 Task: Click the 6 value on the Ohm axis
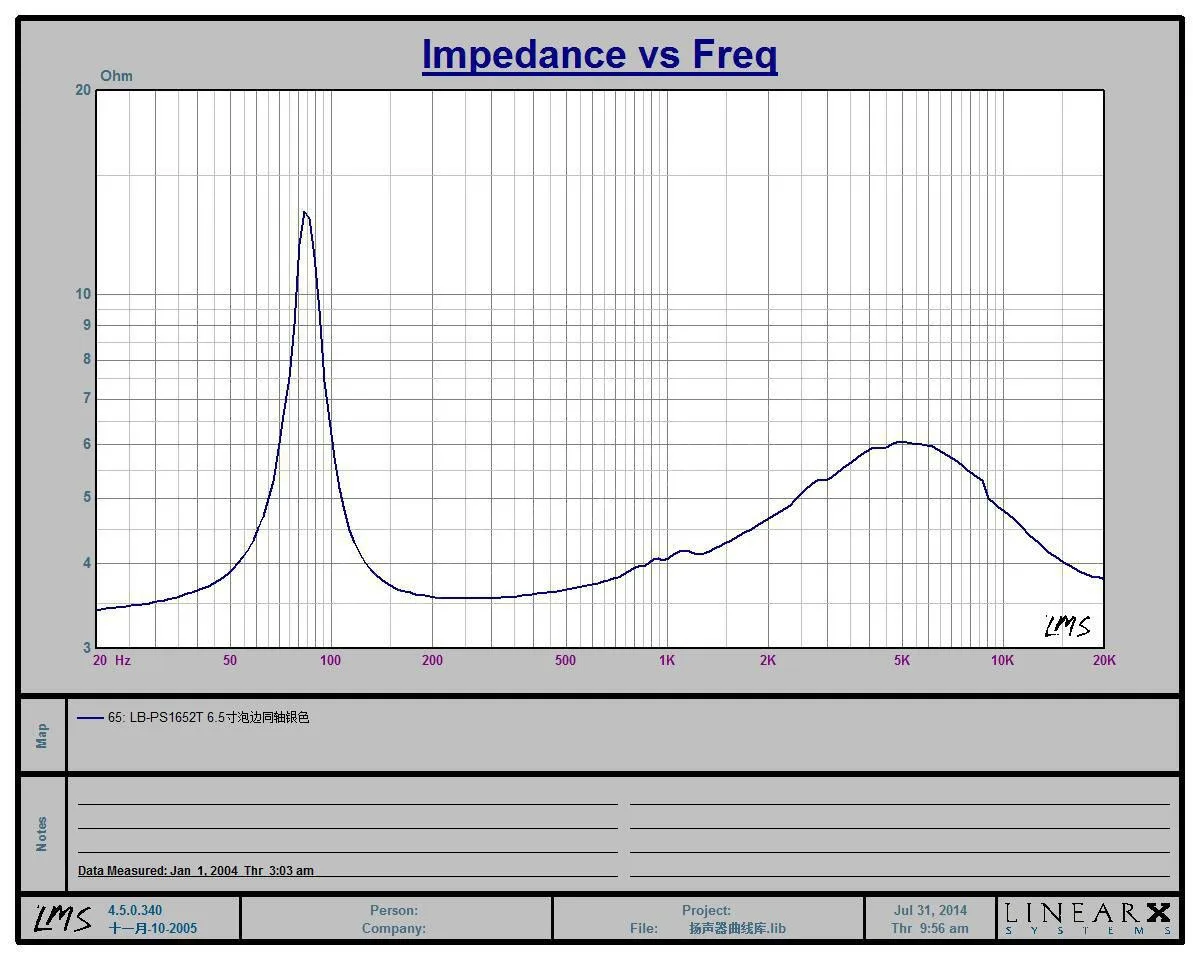click(87, 444)
